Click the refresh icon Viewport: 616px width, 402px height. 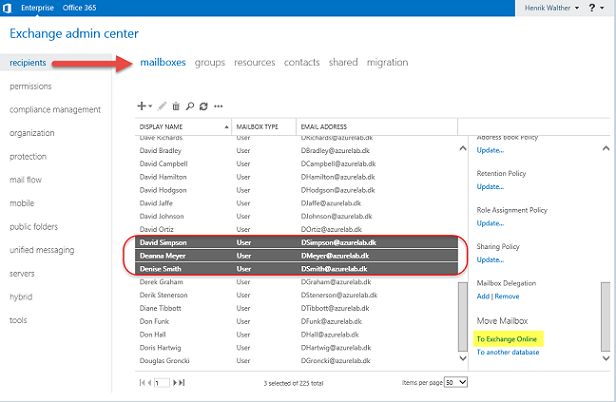[x=204, y=106]
